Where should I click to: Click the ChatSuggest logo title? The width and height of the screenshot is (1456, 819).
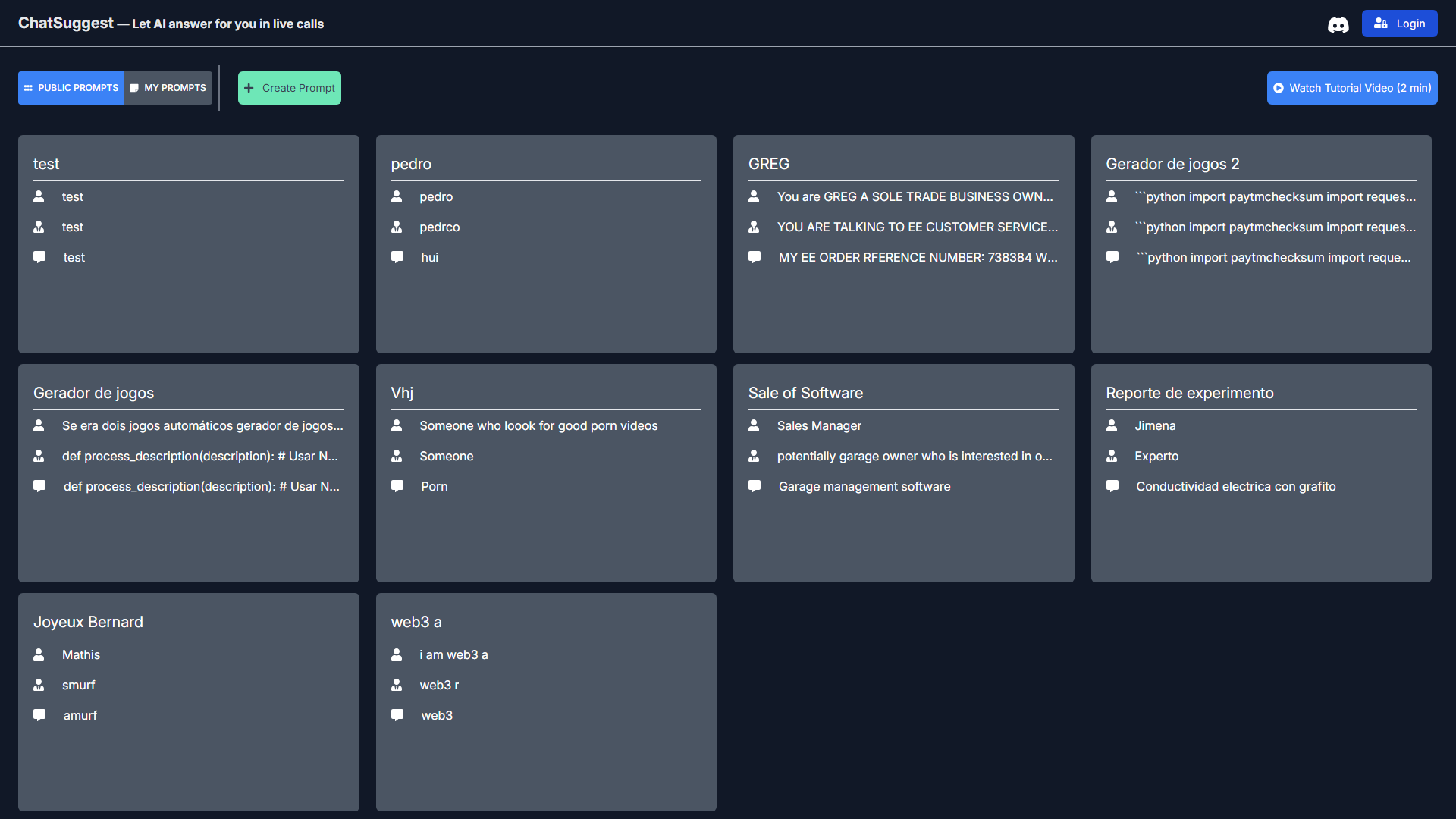[66, 23]
